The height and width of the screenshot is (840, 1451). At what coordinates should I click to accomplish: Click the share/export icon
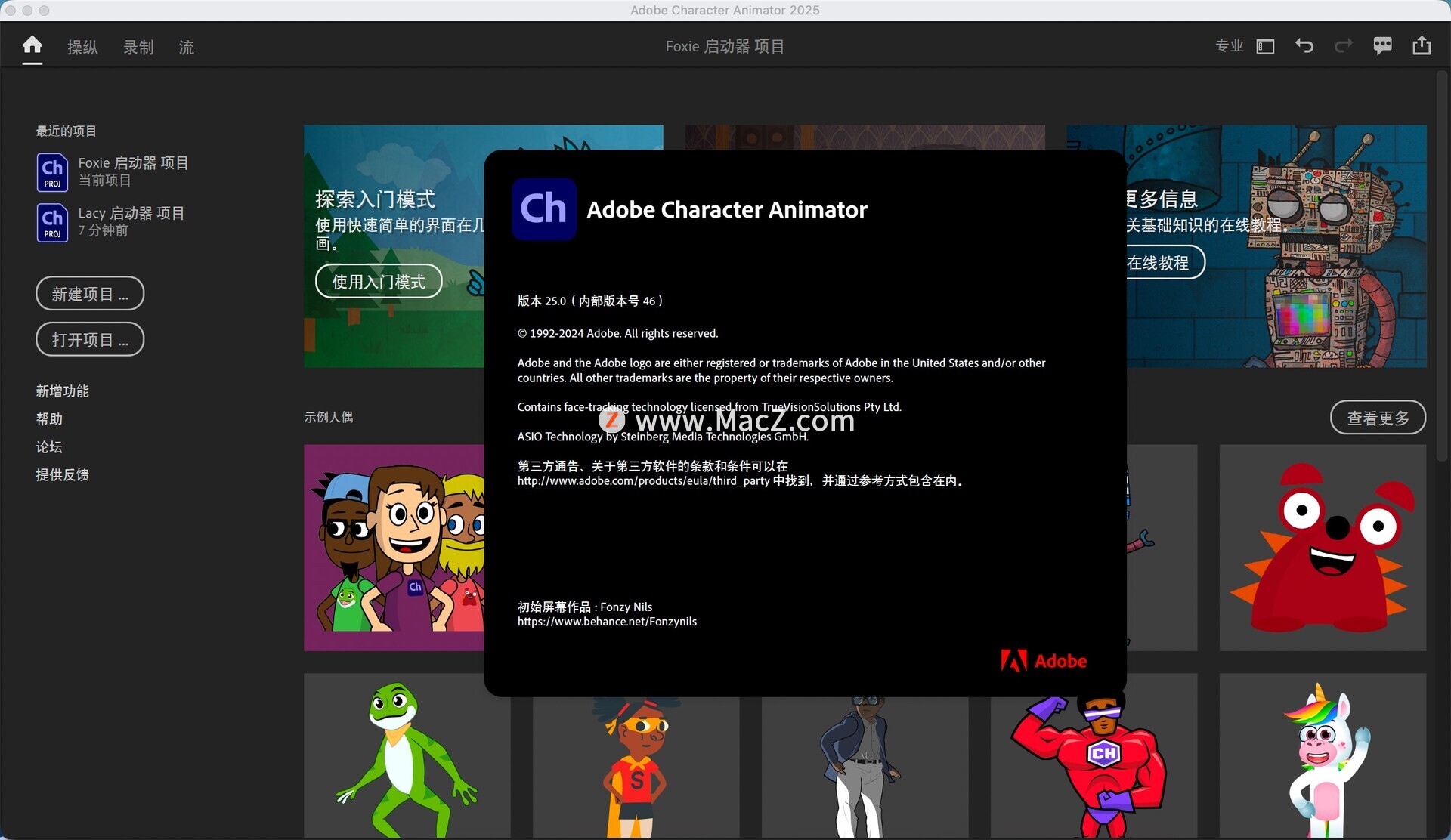1422,45
